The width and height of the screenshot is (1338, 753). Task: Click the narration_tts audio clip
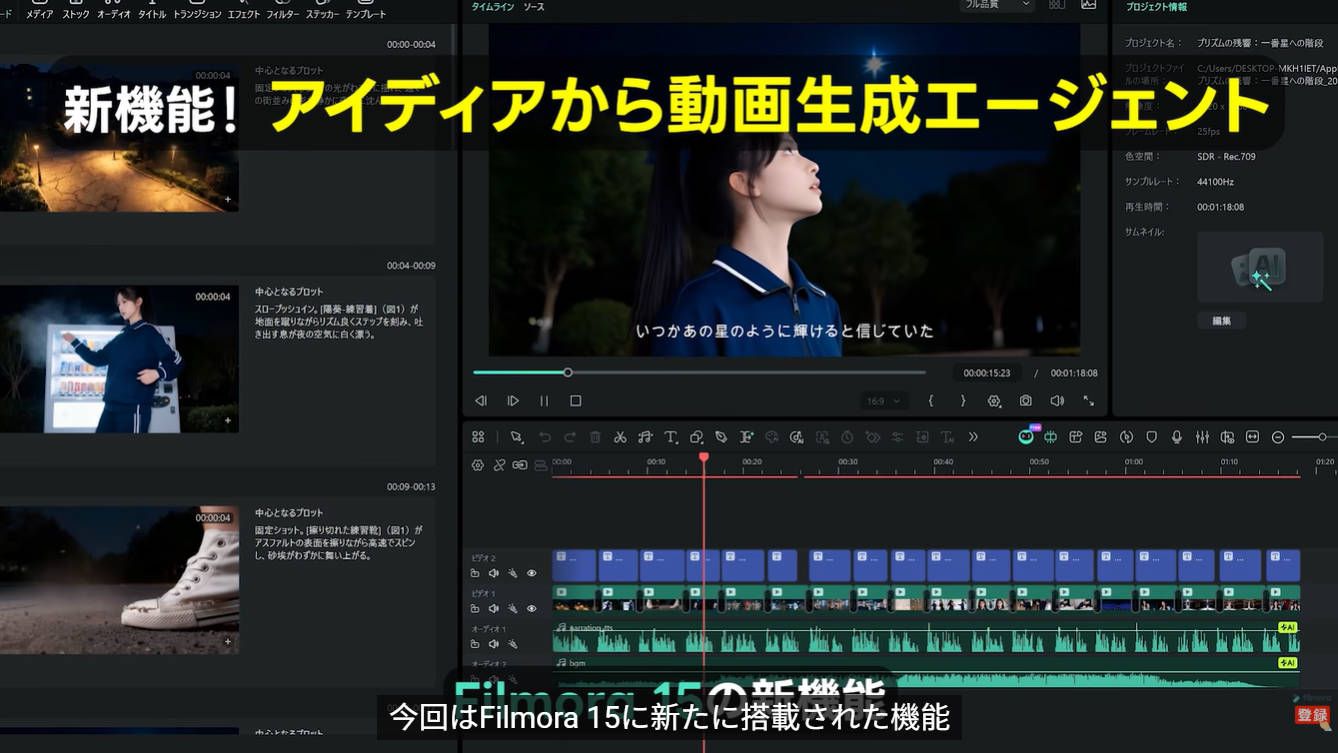coord(926,638)
